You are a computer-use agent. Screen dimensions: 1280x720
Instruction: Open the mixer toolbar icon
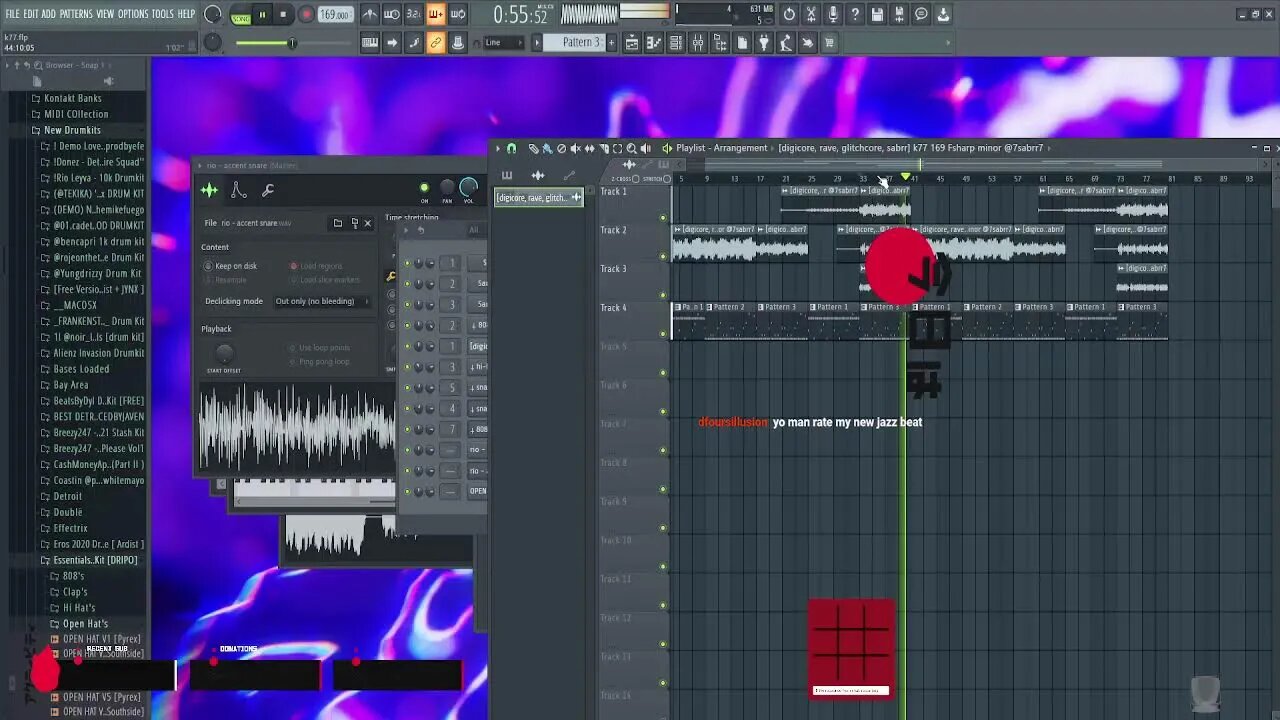coord(698,42)
